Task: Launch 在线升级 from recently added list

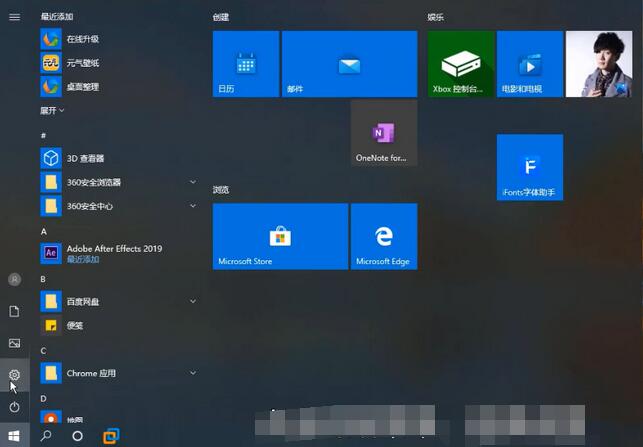Action: click(119, 39)
